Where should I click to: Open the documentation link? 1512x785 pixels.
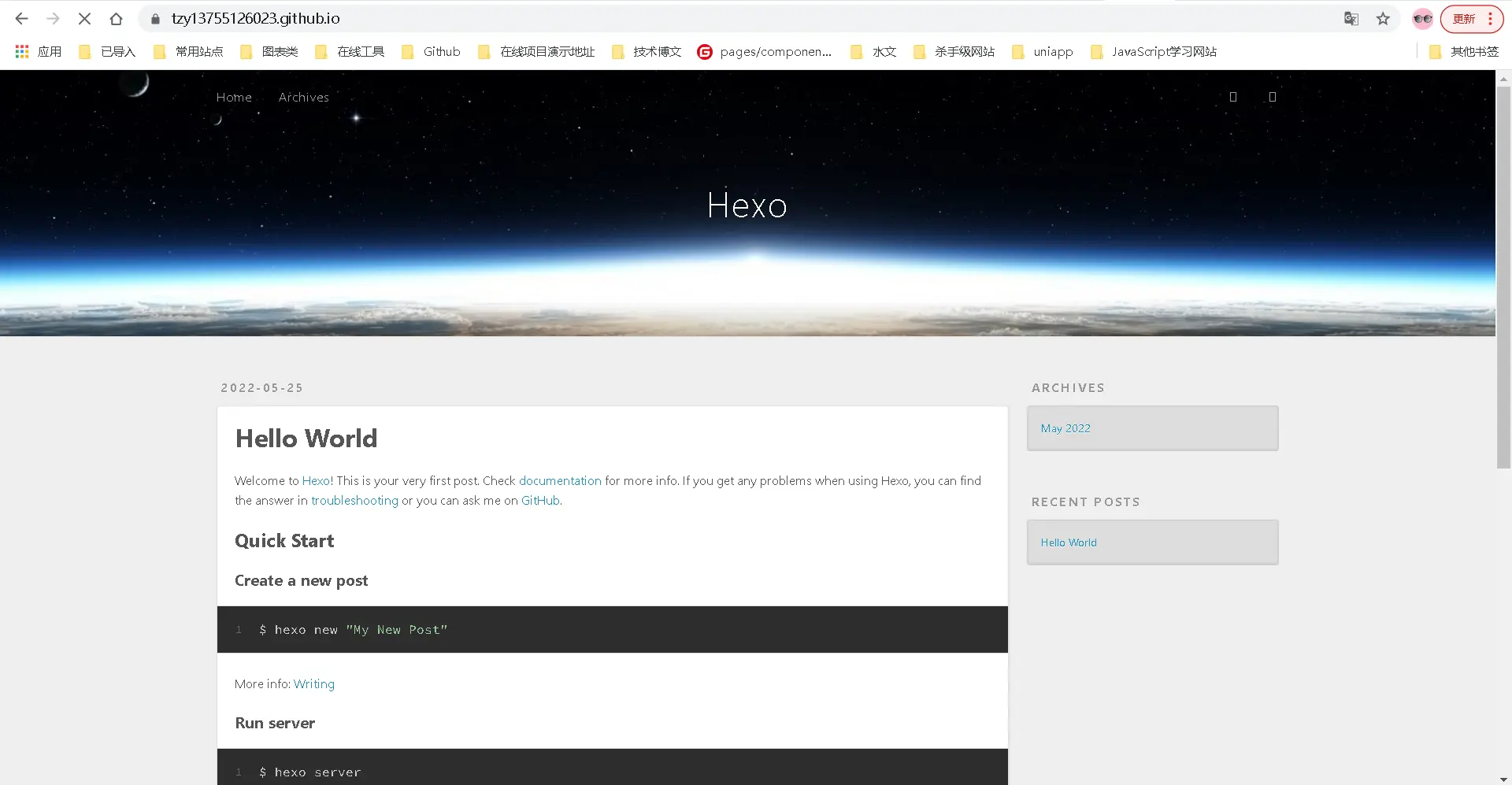coord(560,480)
